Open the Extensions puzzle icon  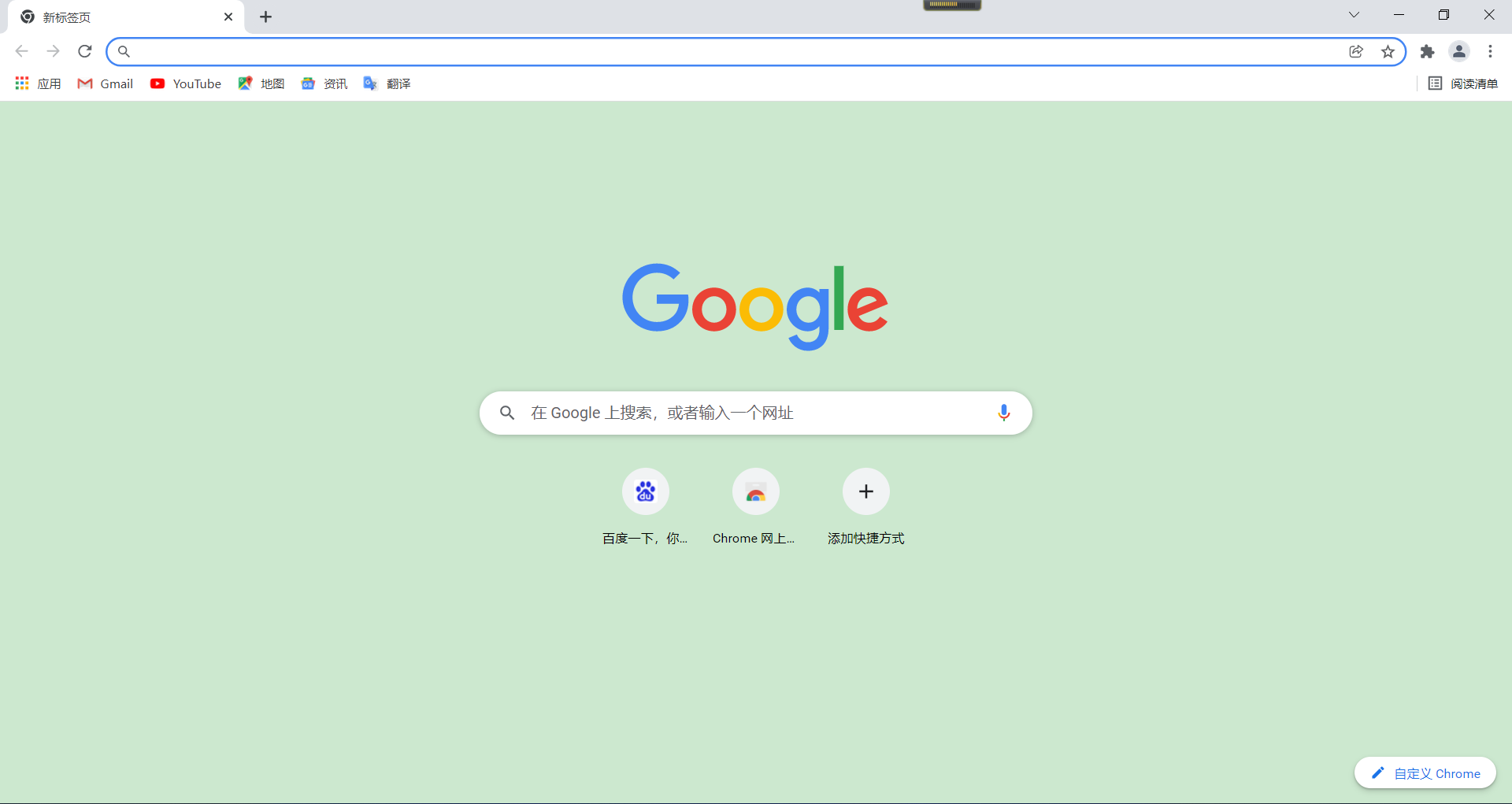(1427, 51)
